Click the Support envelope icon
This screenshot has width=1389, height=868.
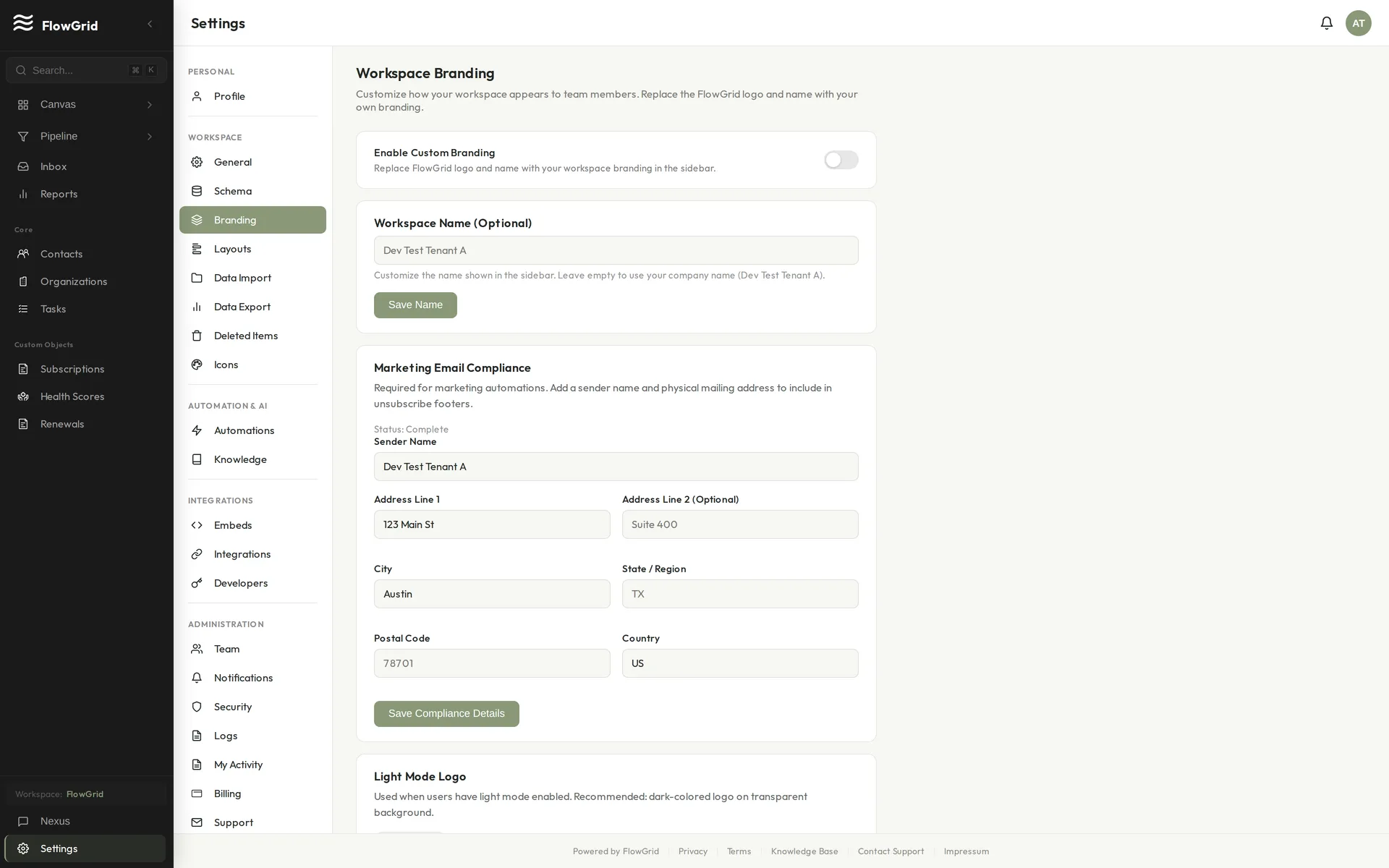pos(197,822)
